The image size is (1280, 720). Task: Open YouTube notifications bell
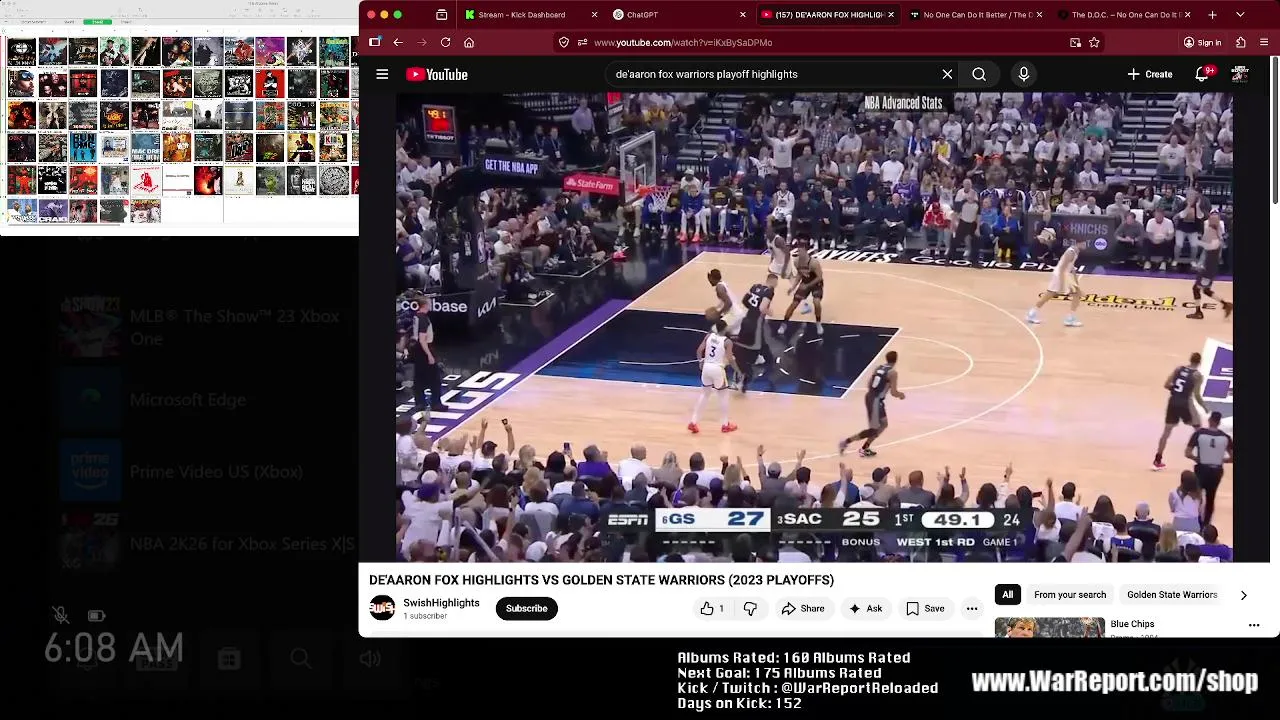click(1203, 74)
